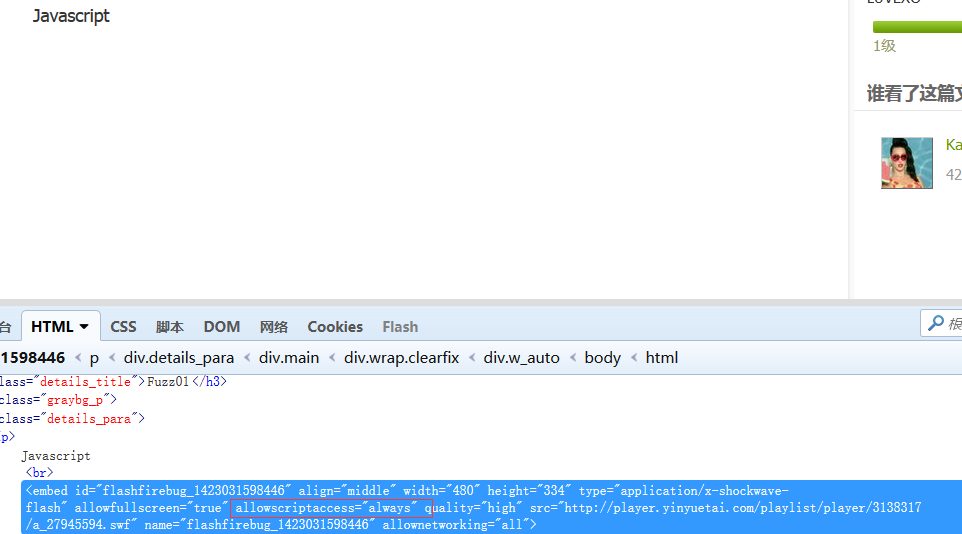This screenshot has height=534, width=962.
Task: Click the Firebug search input field
Action: point(941,323)
